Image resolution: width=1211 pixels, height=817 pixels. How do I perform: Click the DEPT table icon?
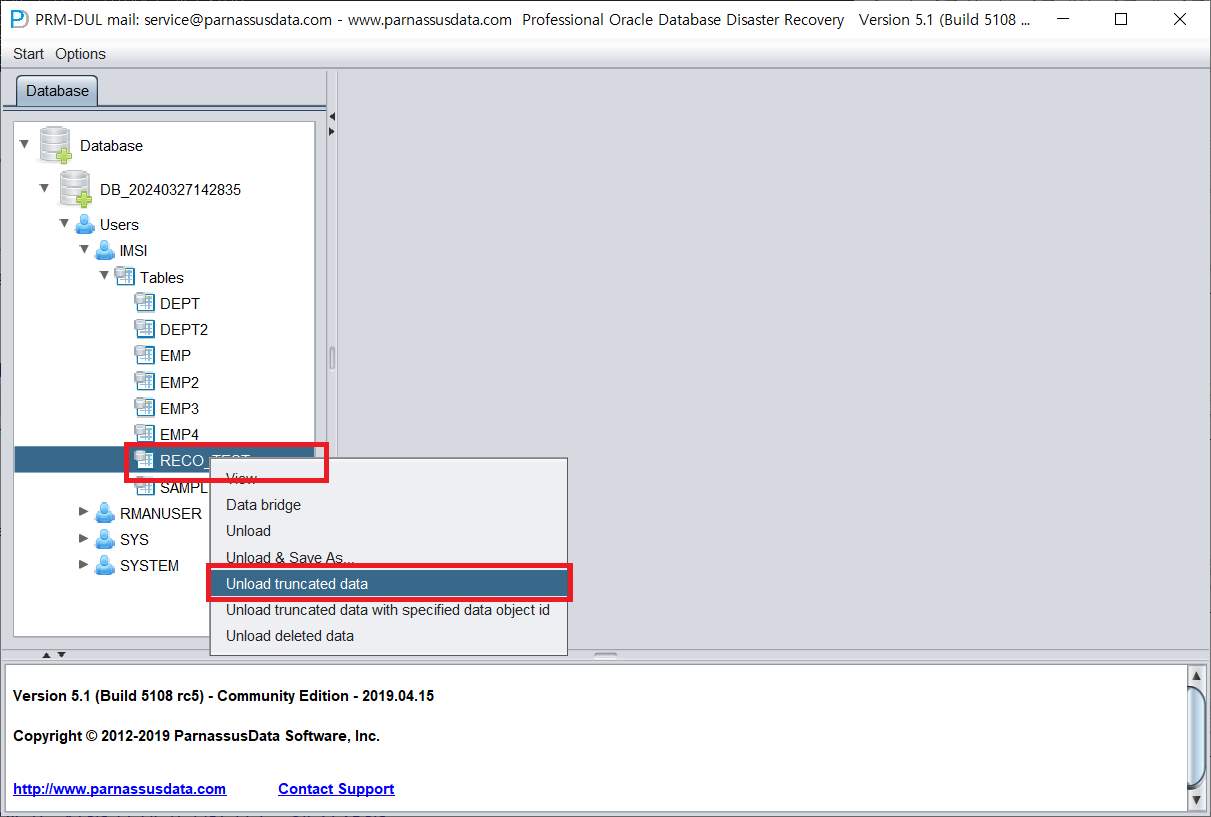coord(144,303)
